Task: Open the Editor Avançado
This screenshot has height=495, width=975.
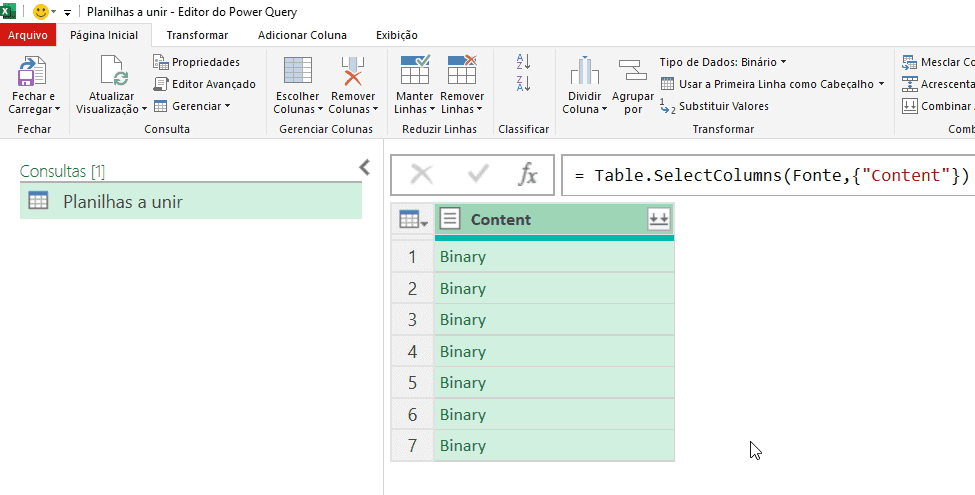Action: pyautogui.click(x=205, y=84)
